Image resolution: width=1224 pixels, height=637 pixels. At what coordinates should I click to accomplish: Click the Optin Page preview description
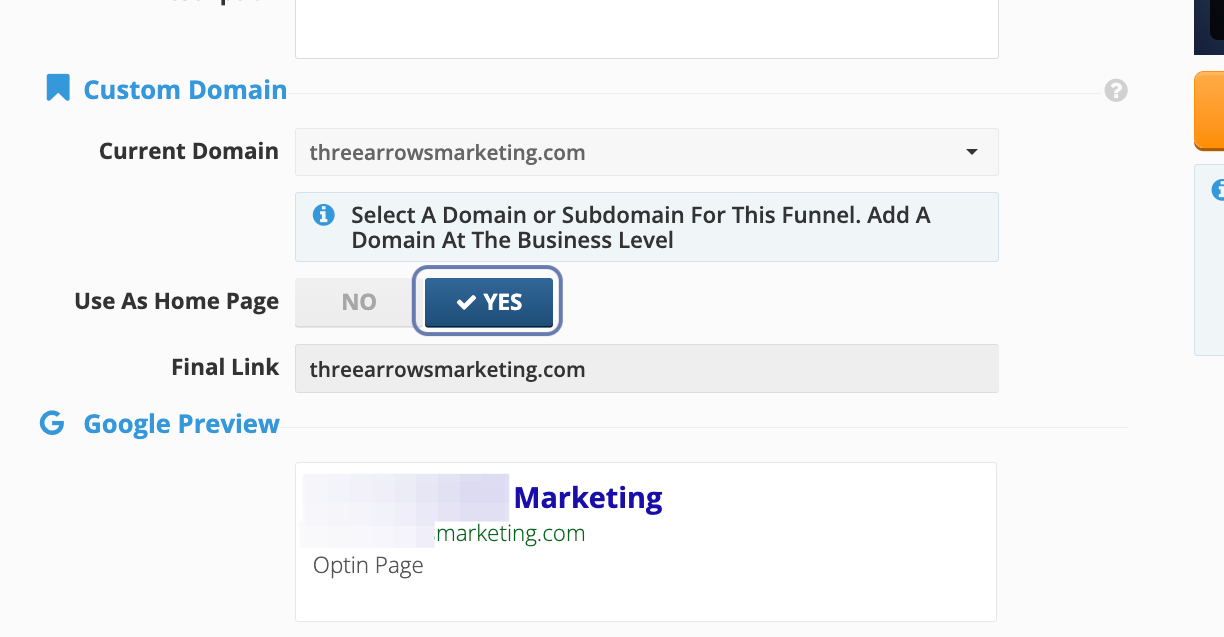pyautogui.click(x=368, y=565)
